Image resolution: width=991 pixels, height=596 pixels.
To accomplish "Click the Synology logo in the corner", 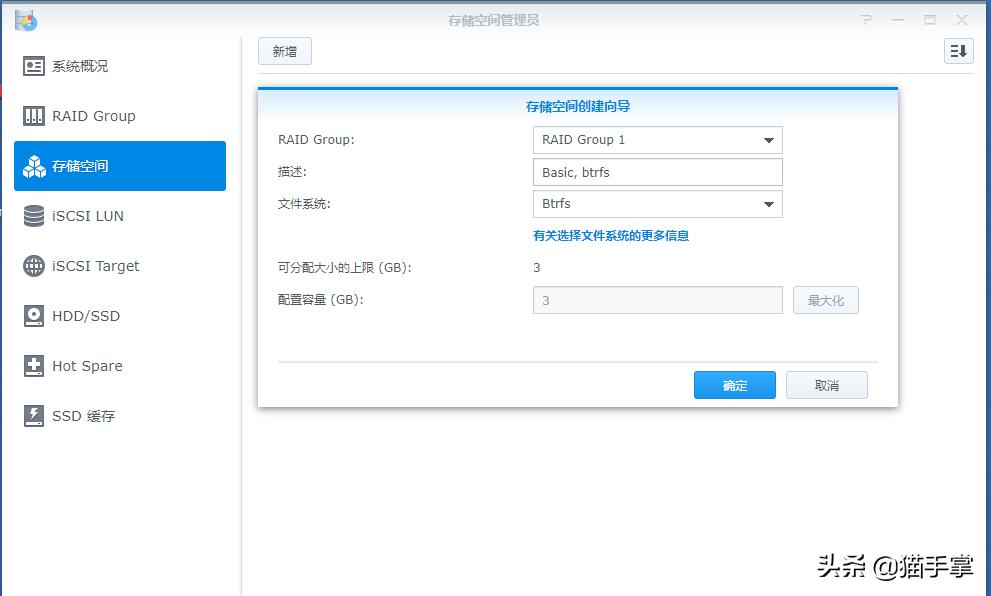I will tap(27, 18).
